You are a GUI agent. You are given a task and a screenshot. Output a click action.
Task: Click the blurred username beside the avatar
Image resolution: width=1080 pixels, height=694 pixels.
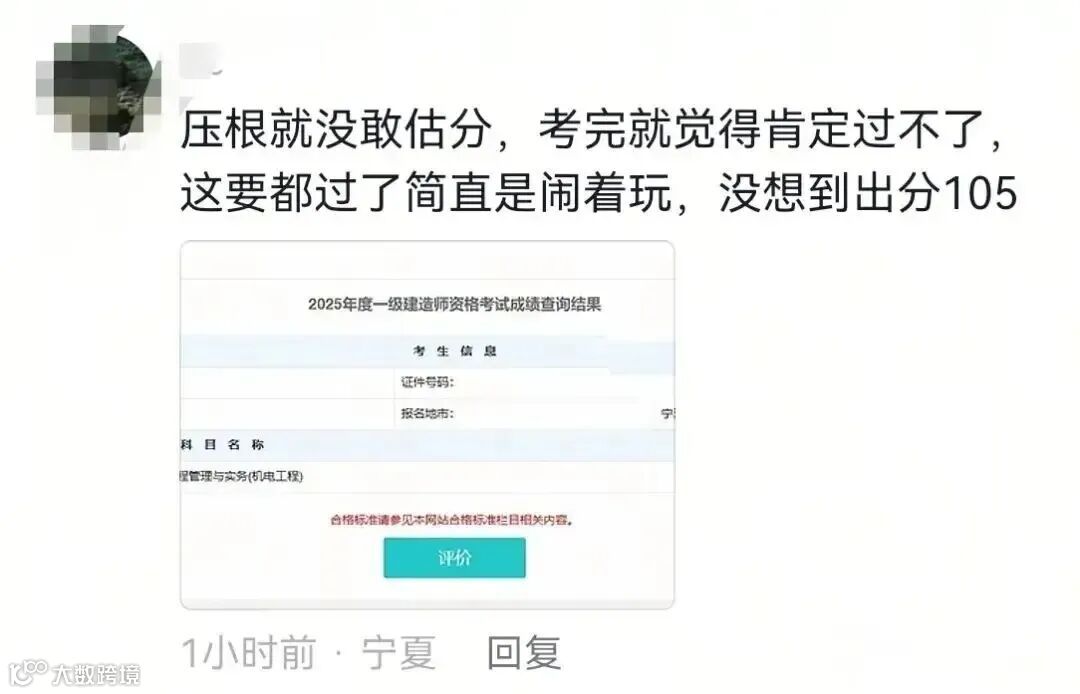pos(201,59)
